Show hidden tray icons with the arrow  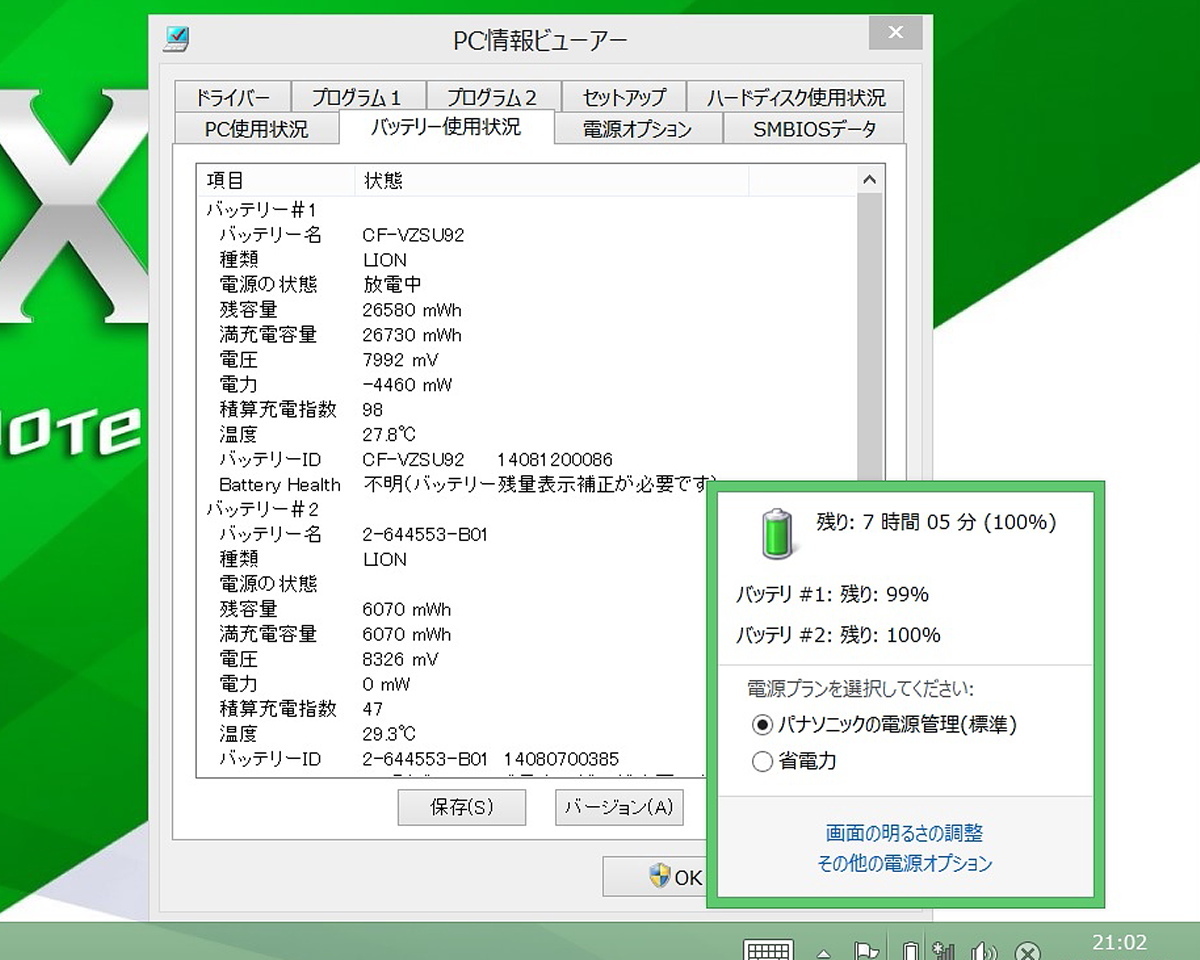pos(824,952)
